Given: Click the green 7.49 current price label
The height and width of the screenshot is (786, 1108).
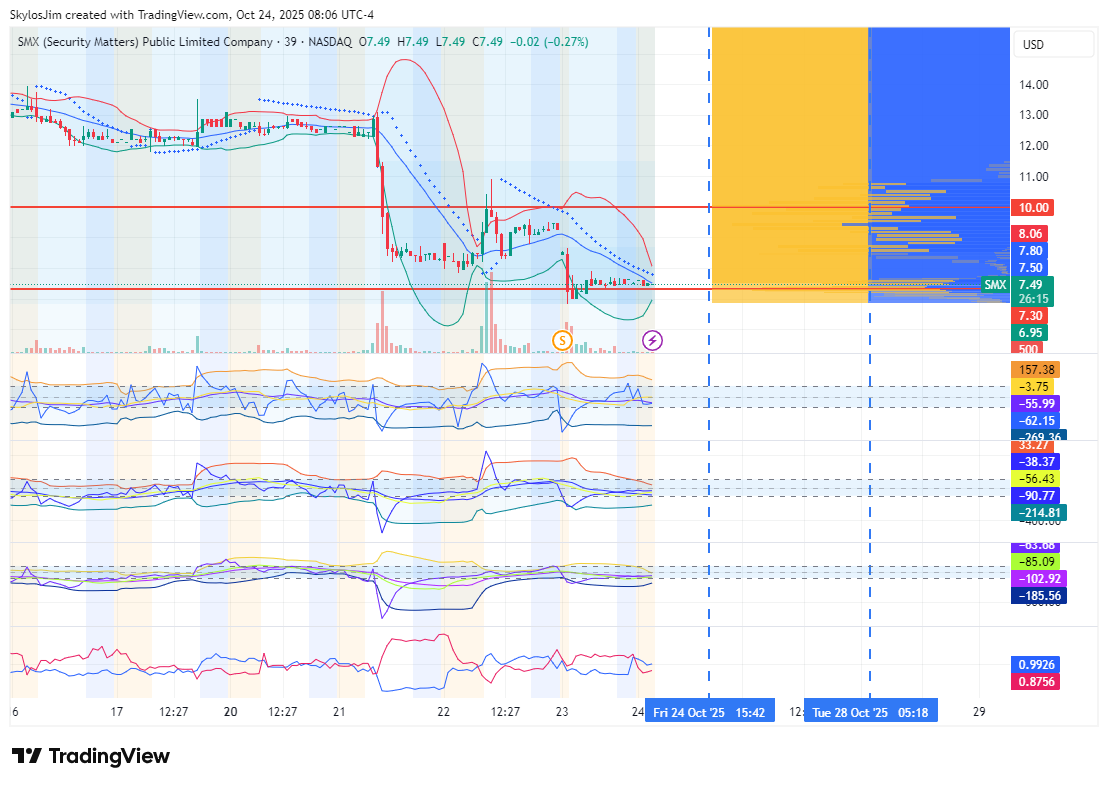Looking at the screenshot, I should 1031,285.
